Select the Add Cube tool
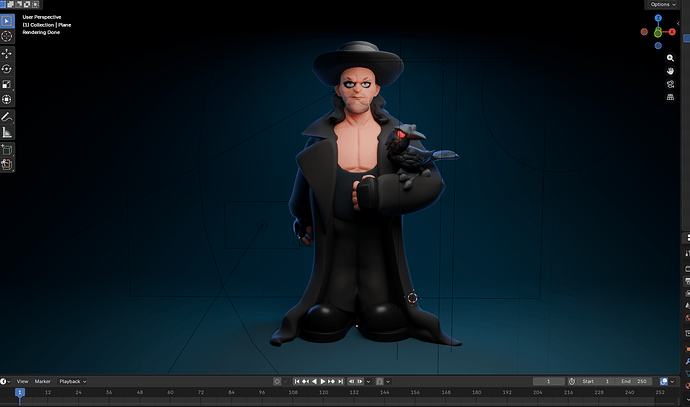This screenshot has height=407, width=690. pyautogui.click(x=7, y=150)
